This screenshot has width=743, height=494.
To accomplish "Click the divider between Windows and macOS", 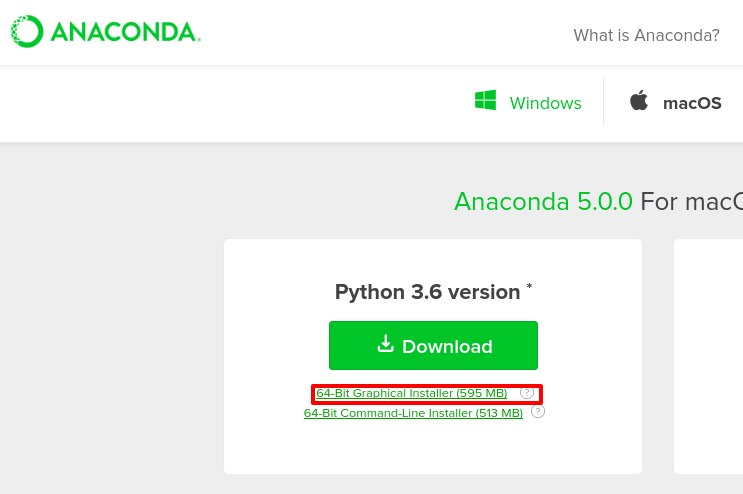I will point(603,101).
